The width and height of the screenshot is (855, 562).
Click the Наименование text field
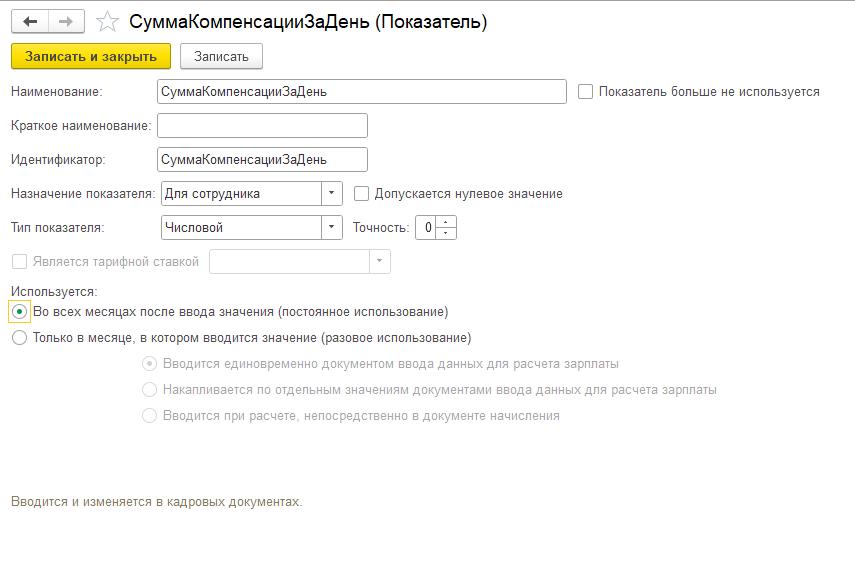tap(361, 92)
